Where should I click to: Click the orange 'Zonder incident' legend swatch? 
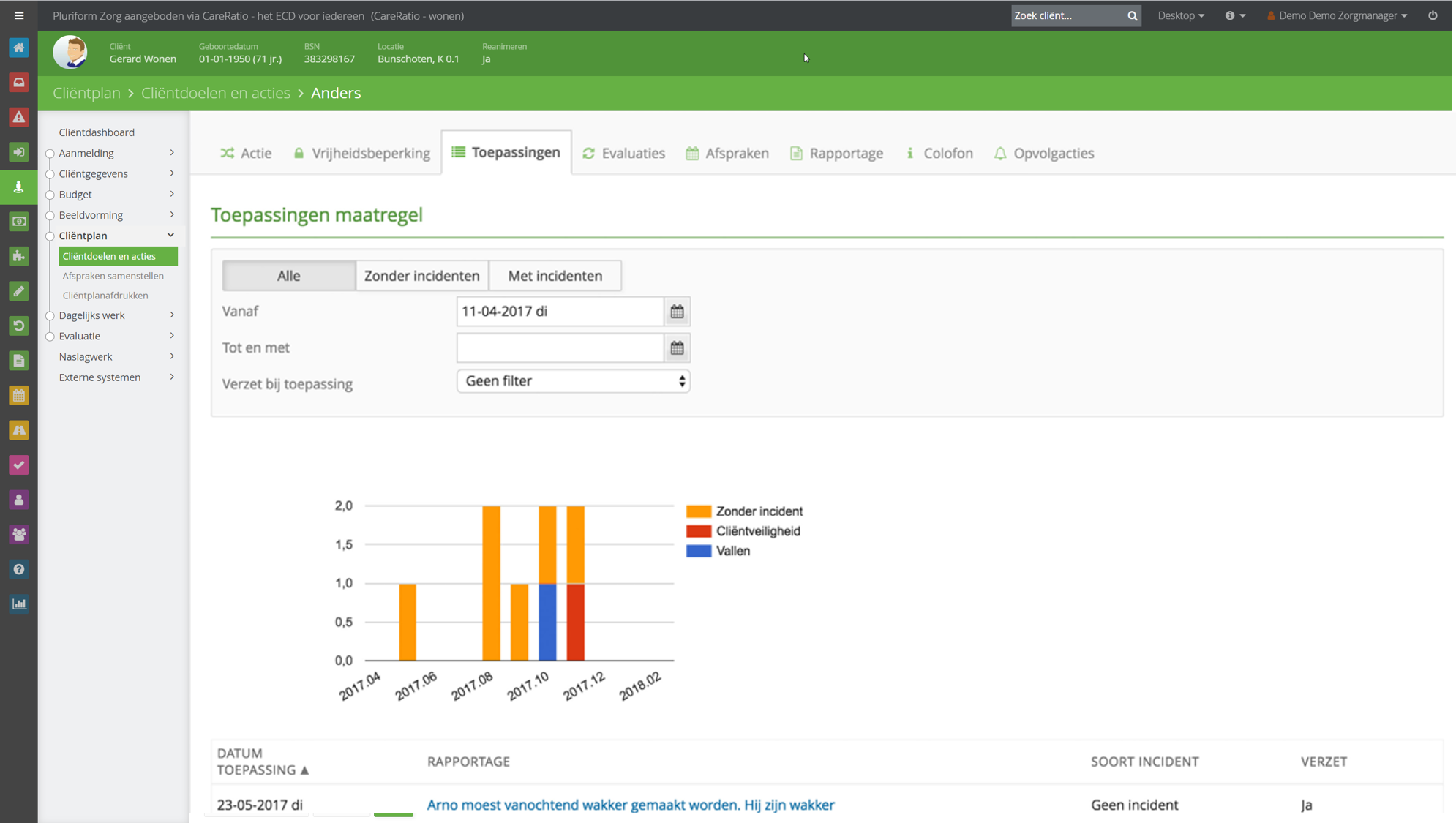(699, 511)
